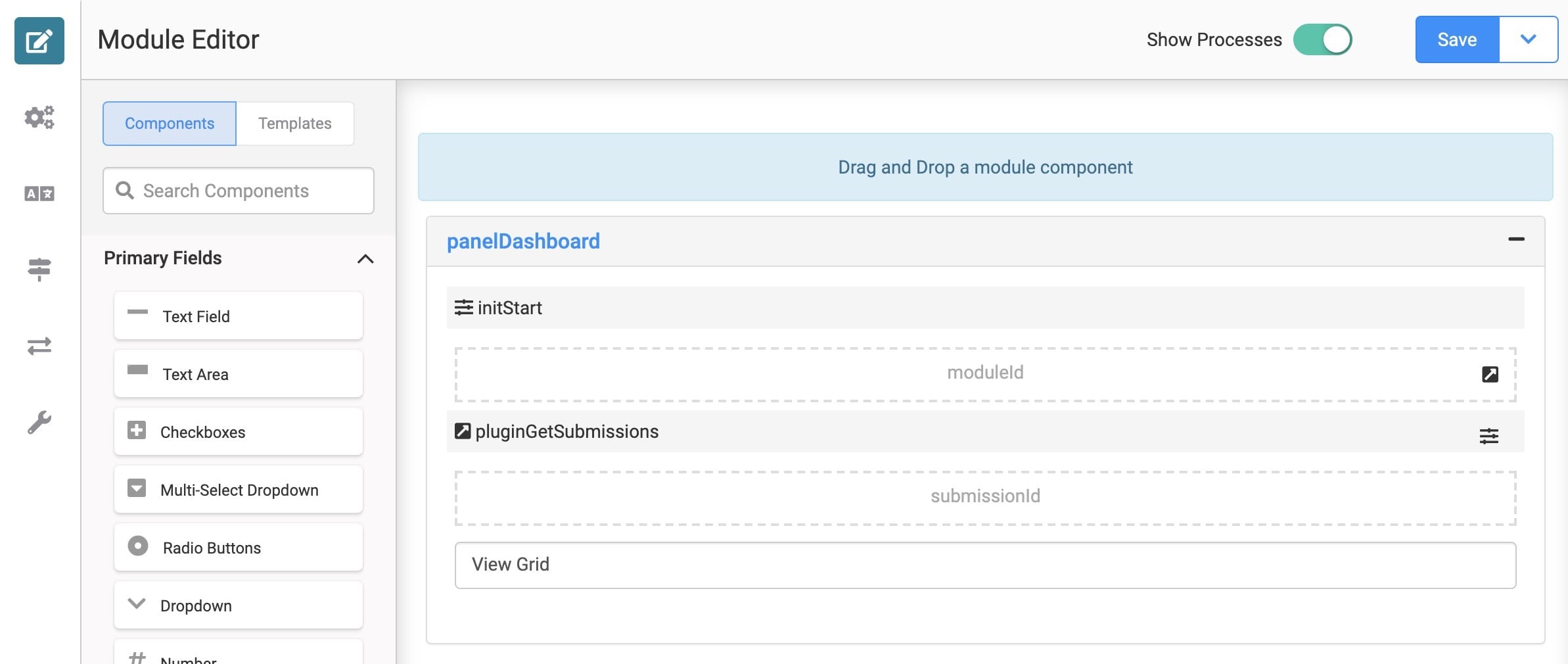Click the Multi-Select Dropdown icon
The height and width of the screenshot is (664, 1568).
point(137,488)
